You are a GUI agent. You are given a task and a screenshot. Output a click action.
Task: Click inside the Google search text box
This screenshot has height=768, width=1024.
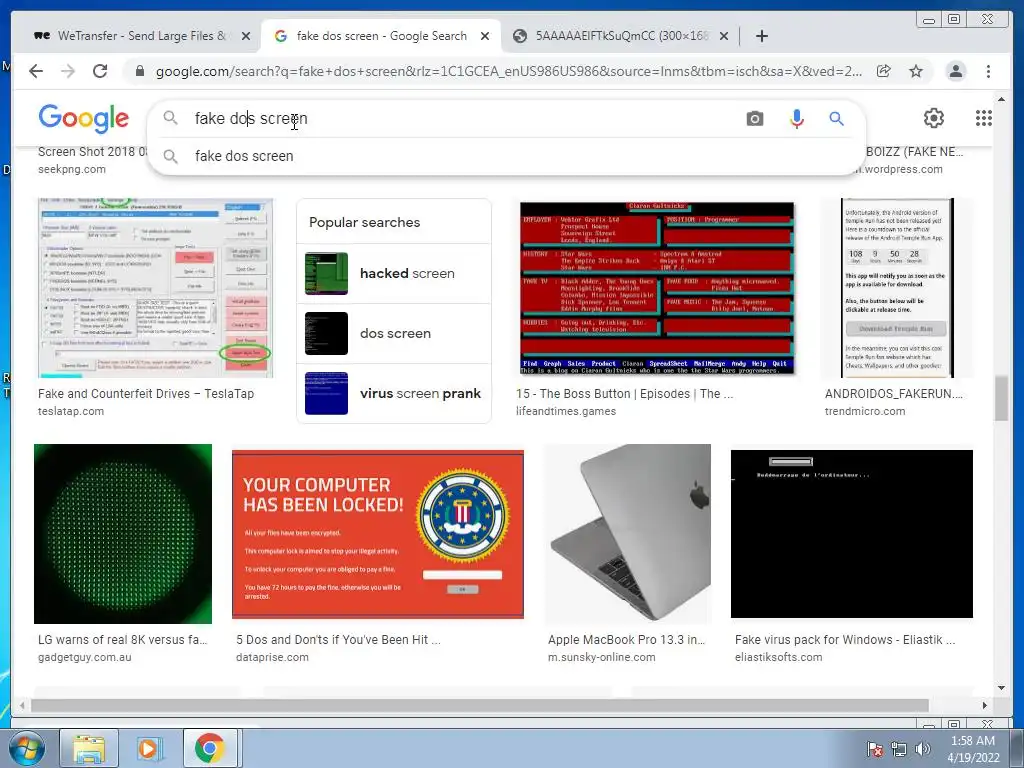457,118
